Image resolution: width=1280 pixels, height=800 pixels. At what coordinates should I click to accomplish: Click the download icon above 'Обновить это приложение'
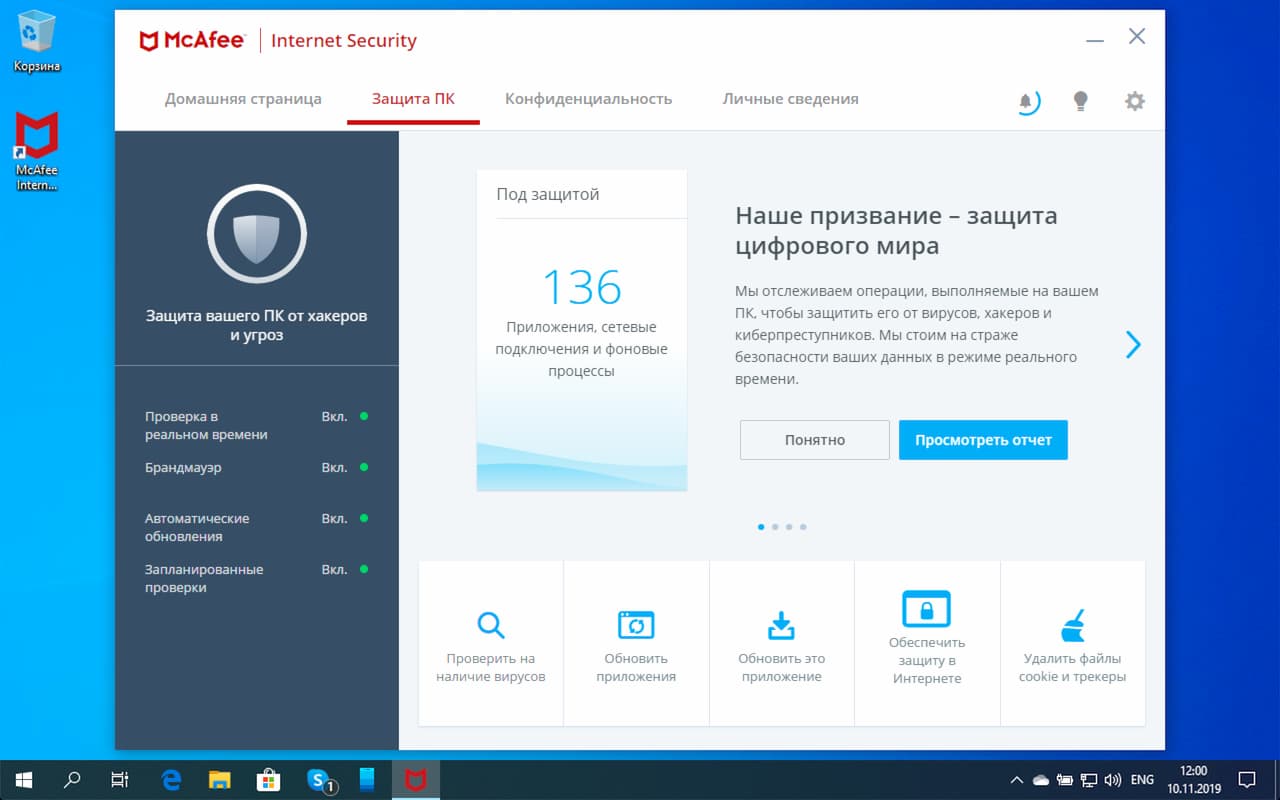tap(781, 623)
